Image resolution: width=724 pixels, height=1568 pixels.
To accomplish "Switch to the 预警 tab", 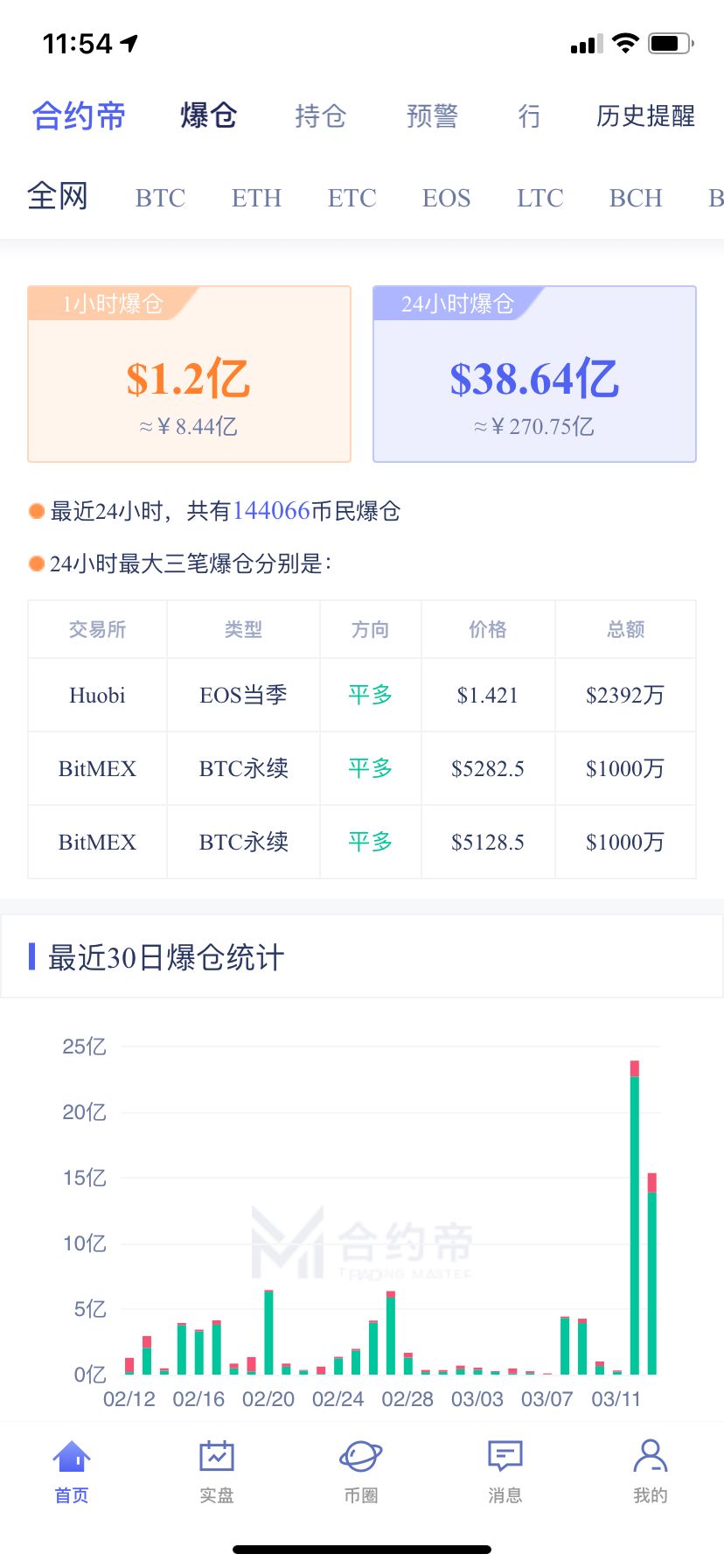I will 432,115.
